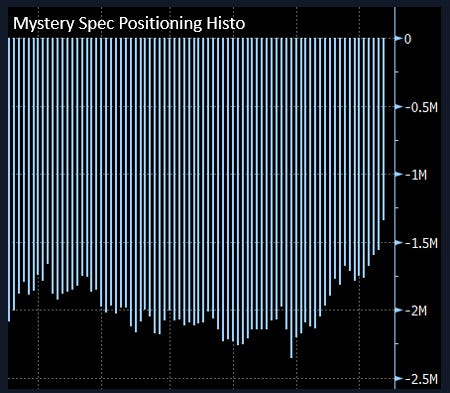
Task: Select the first histogram bar at the left edge
Action: (x=9, y=180)
